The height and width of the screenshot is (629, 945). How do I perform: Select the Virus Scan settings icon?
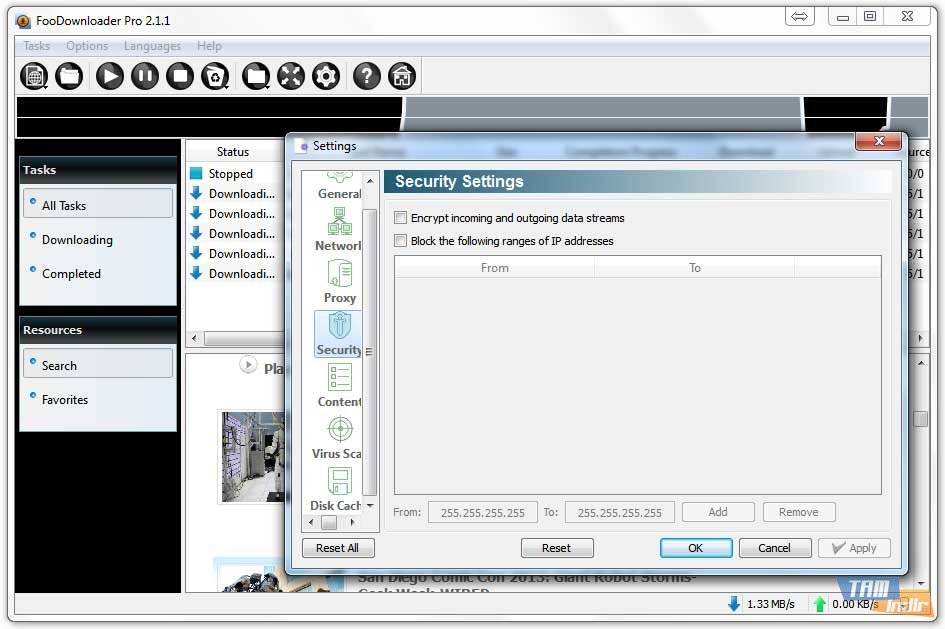click(339, 437)
